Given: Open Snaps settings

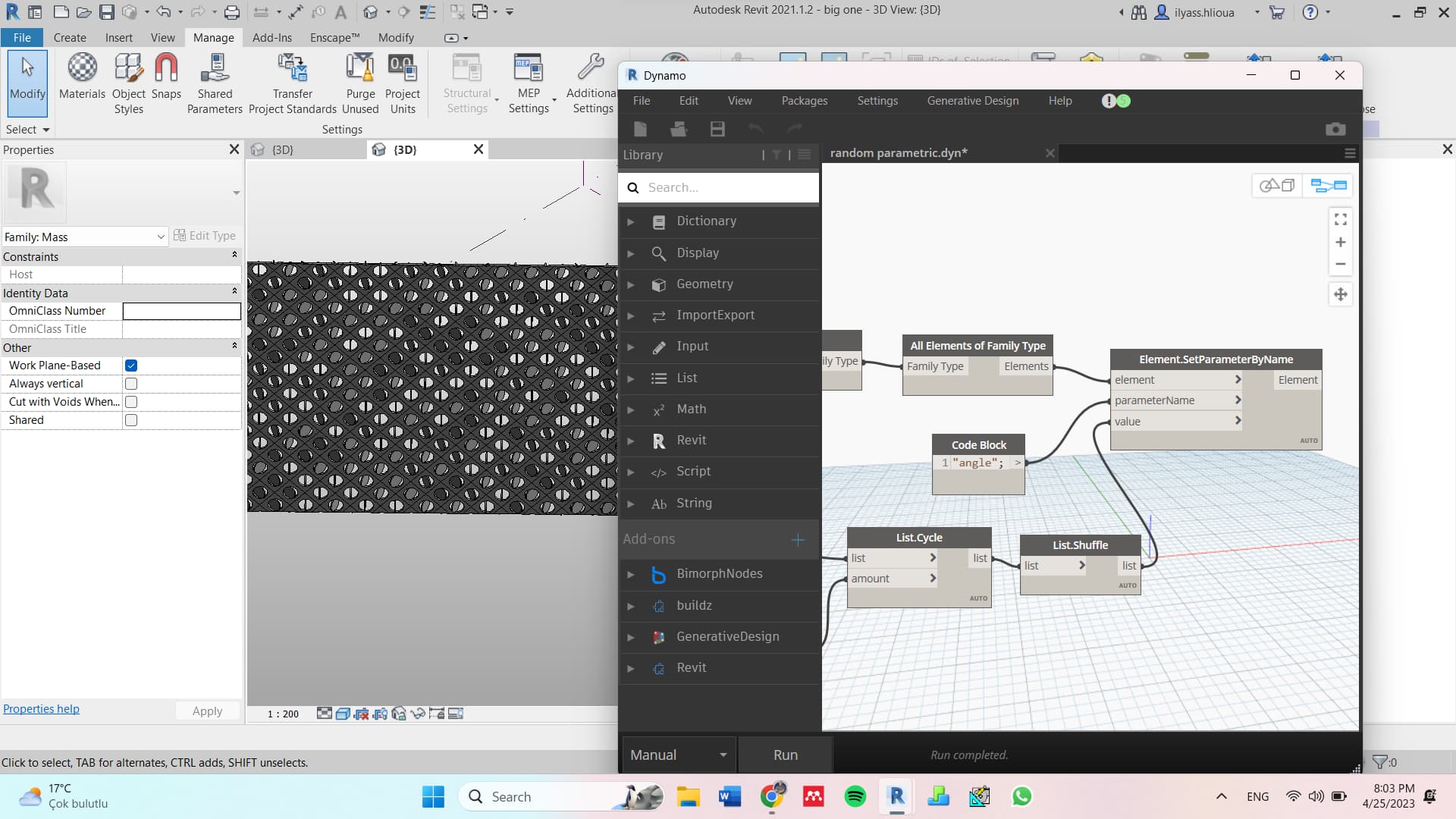Looking at the screenshot, I should [166, 77].
